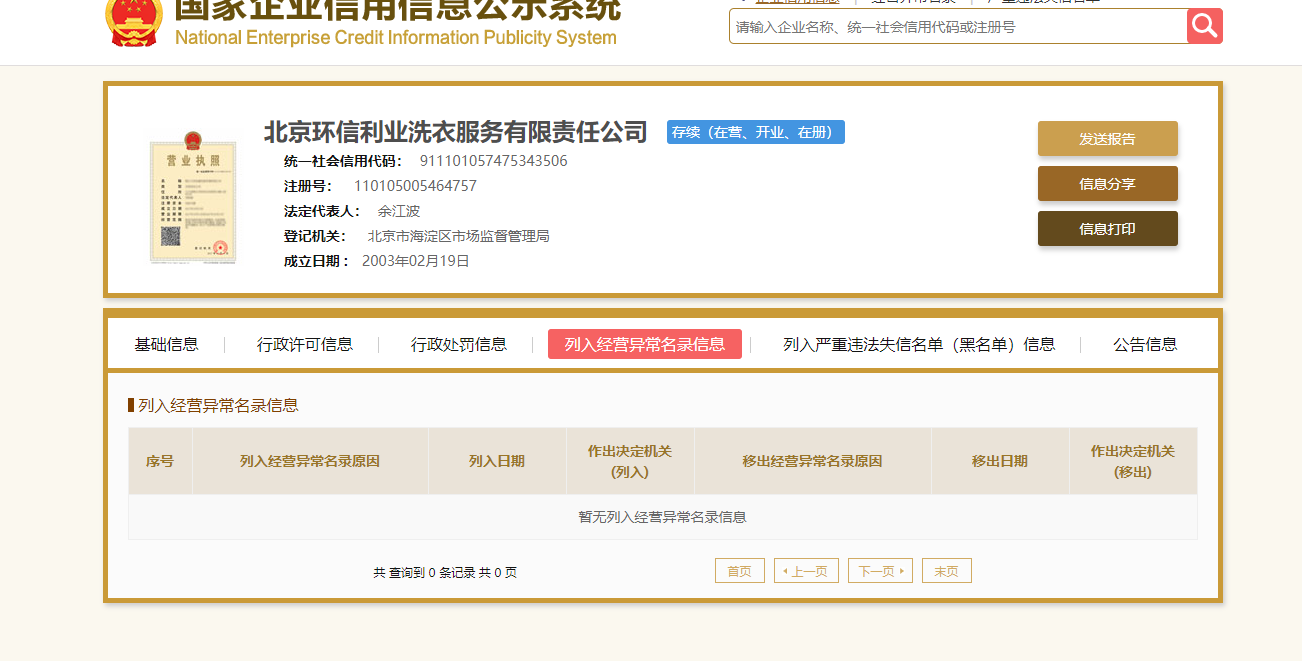Click credit code 911101057475343506

(493, 161)
